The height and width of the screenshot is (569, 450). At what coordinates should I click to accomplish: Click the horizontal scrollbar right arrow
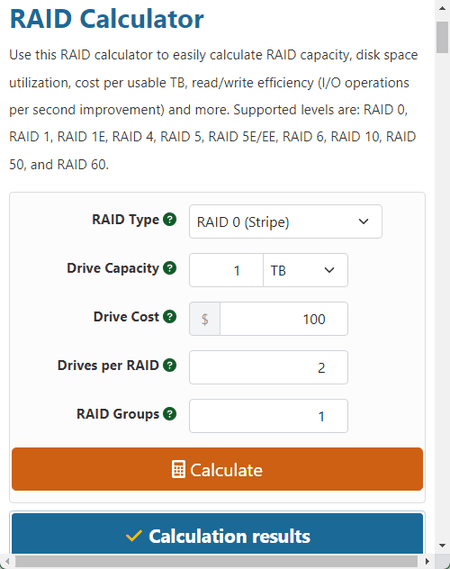tap(427, 561)
